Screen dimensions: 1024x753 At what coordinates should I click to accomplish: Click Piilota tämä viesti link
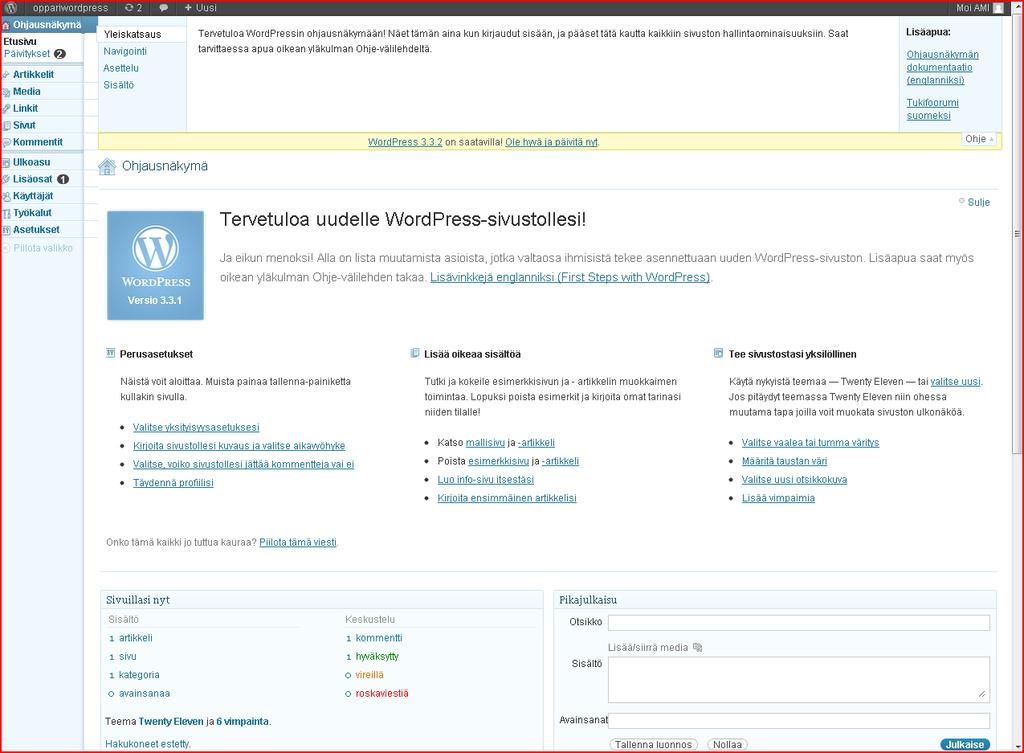coord(298,542)
